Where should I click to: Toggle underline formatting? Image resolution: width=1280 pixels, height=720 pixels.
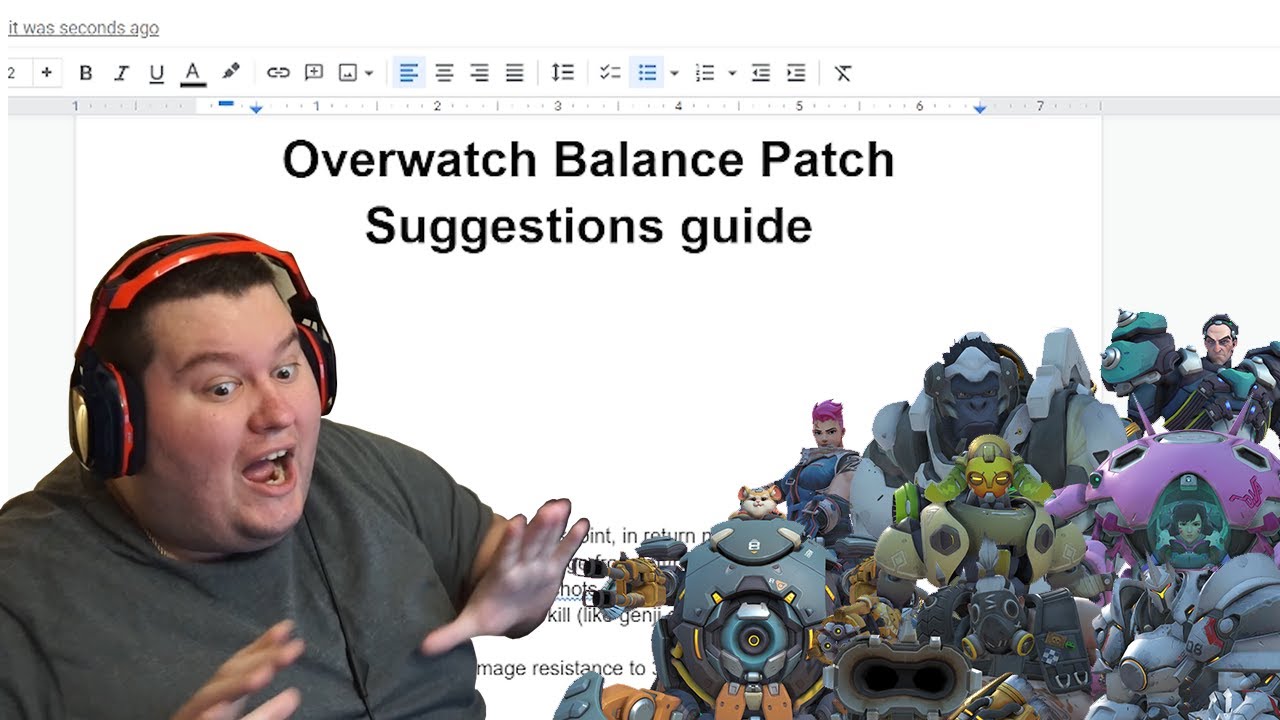pyautogui.click(x=156, y=73)
